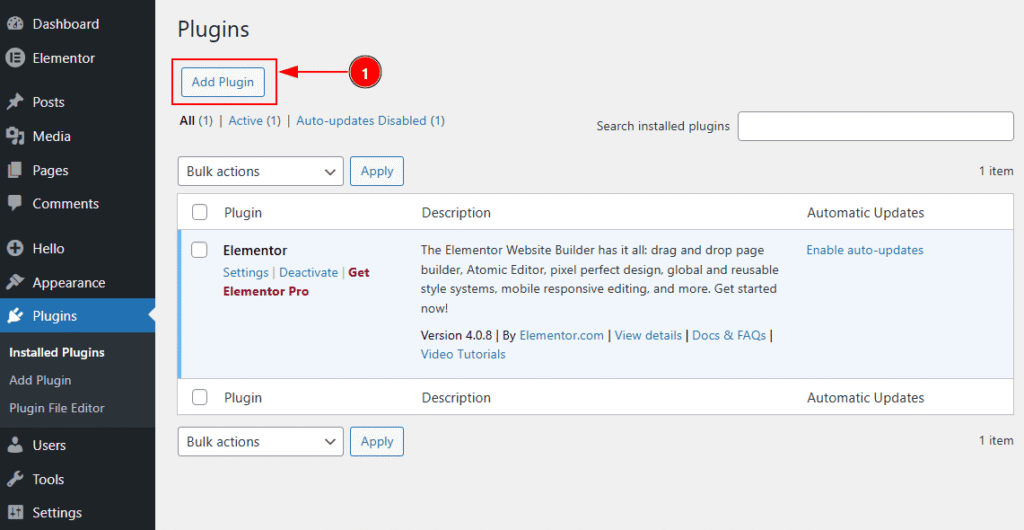Viewport: 1024px width, 530px height.
Task: Click the Users person icon
Action: pyautogui.click(x=14, y=445)
